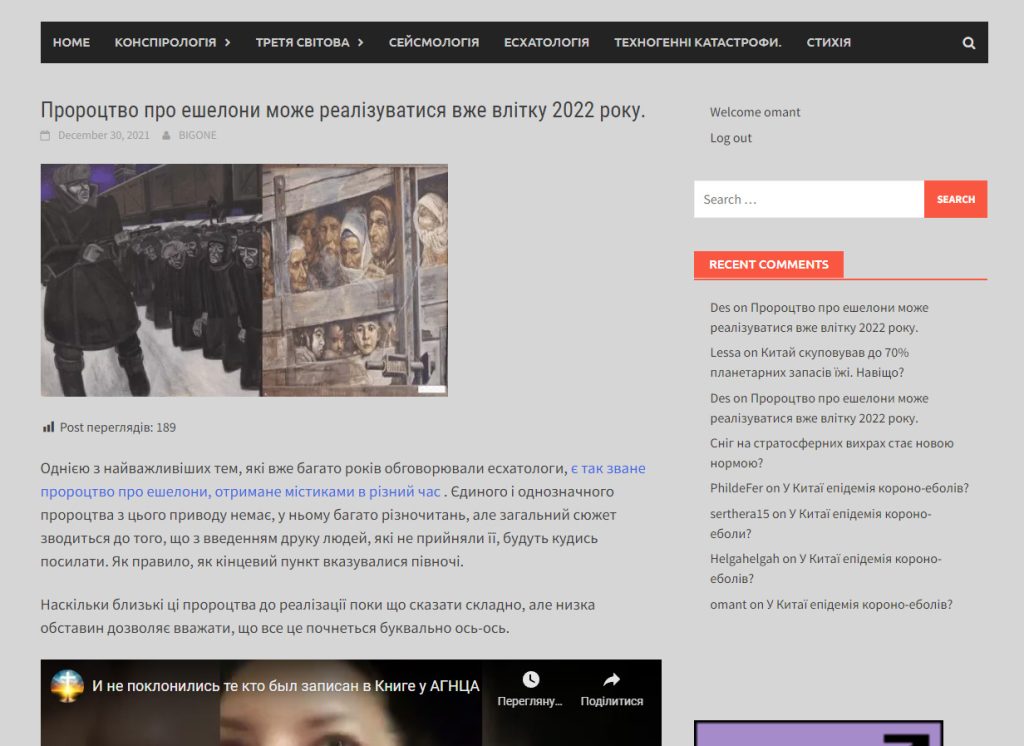Go to the HOME menu item
1024x746 pixels.
point(71,42)
